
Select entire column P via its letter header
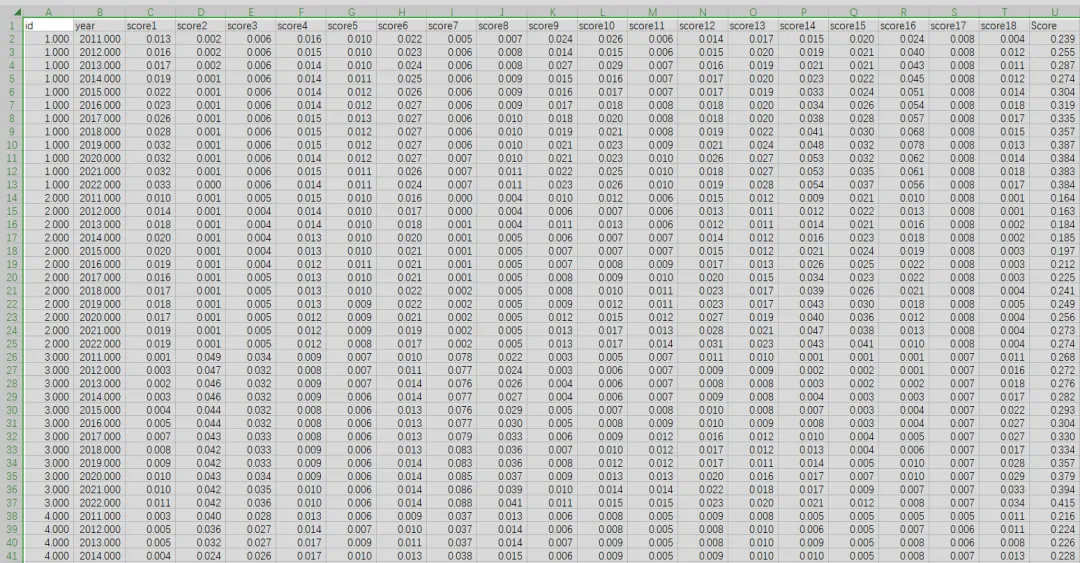click(x=803, y=12)
